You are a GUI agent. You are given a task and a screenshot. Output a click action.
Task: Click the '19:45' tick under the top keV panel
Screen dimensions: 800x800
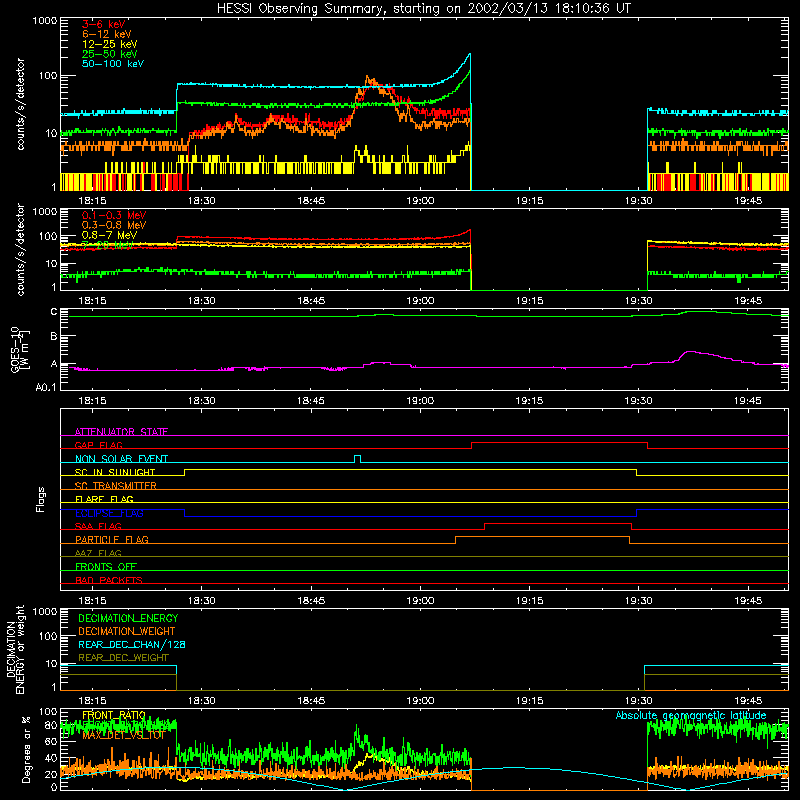[x=748, y=201]
